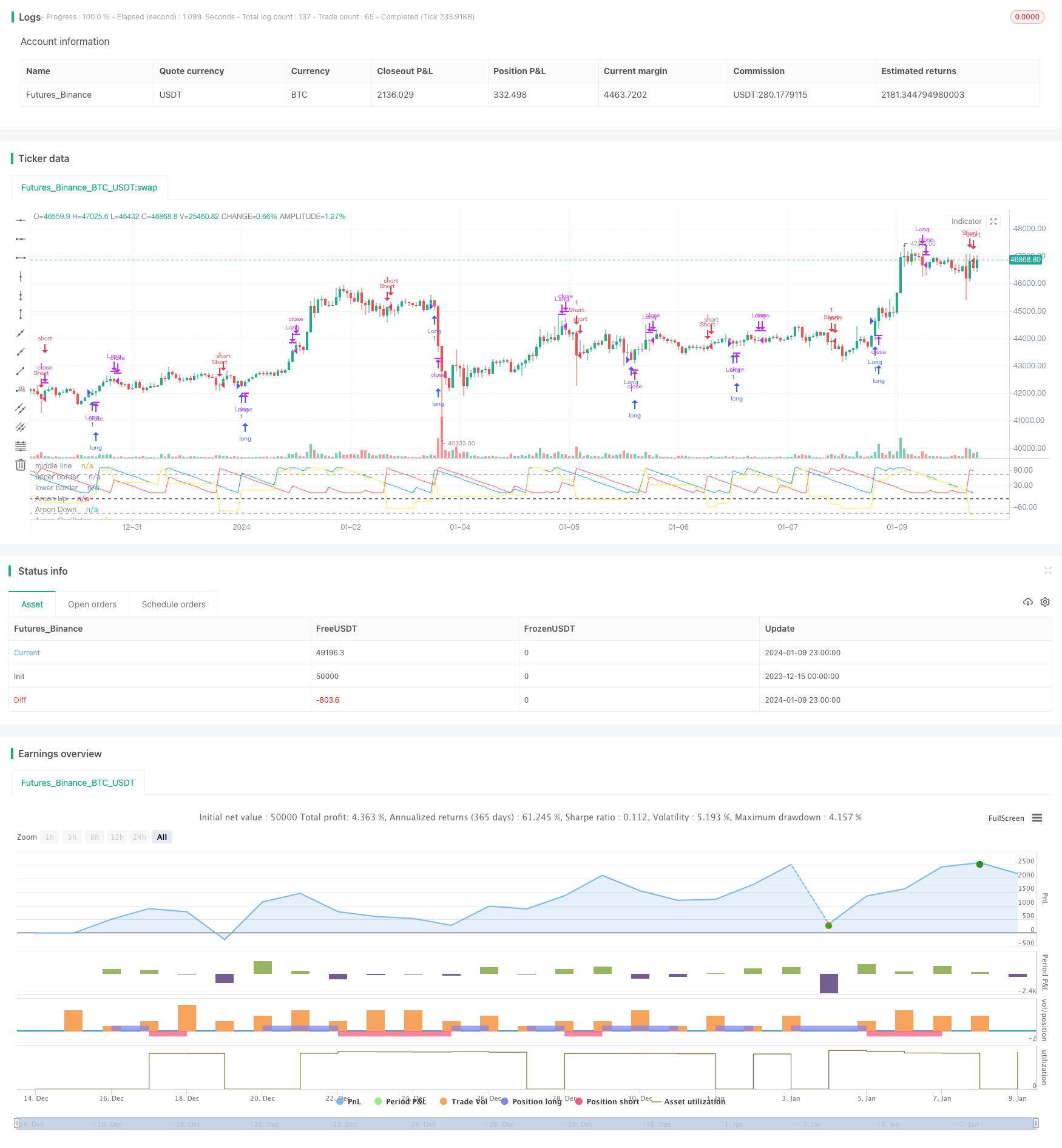Select the parallel straight lines tool
Screen dimensions: 1062x1148
(21, 427)
